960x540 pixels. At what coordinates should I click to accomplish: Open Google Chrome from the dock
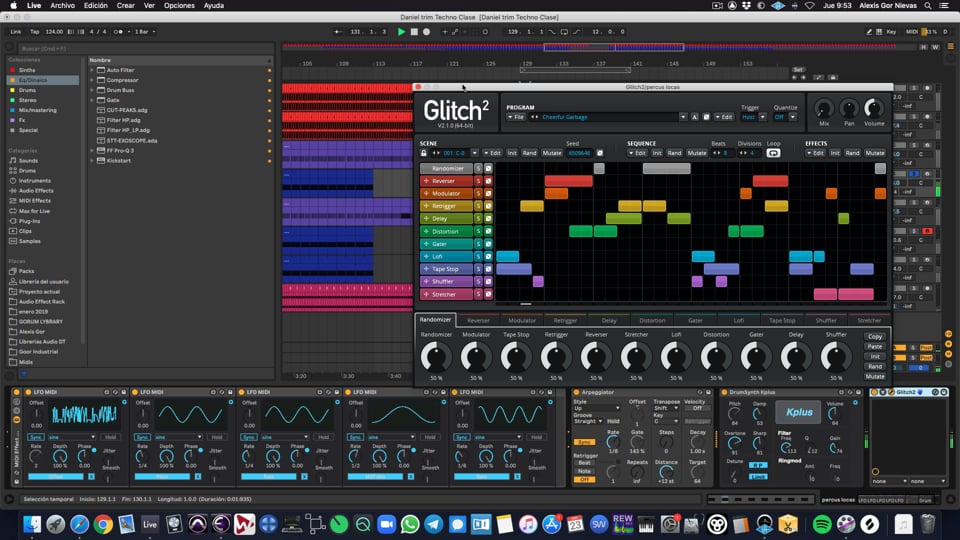tap(103, 524)
